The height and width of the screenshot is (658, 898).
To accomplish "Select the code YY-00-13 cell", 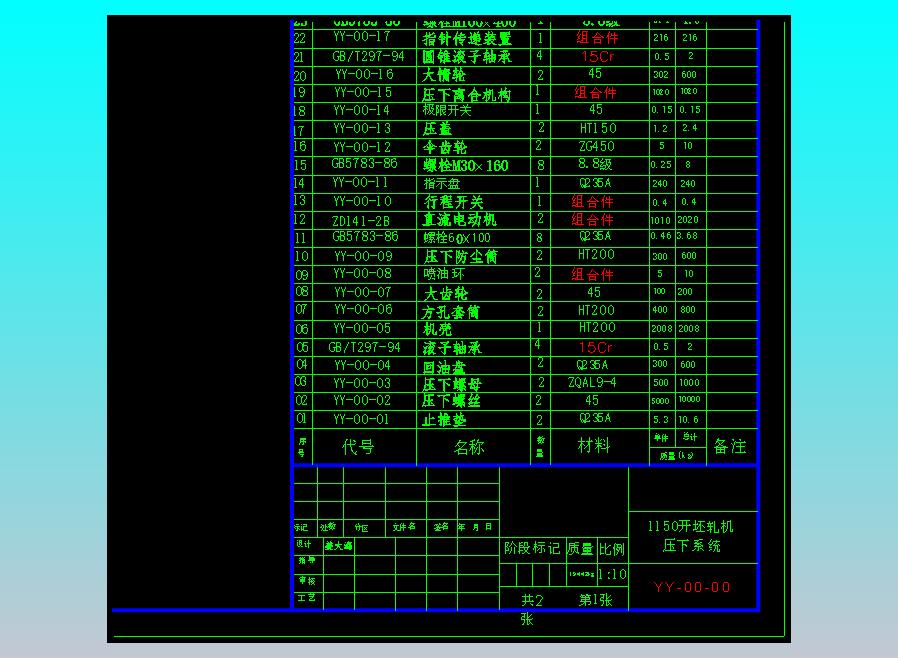I will click(362, 129).
